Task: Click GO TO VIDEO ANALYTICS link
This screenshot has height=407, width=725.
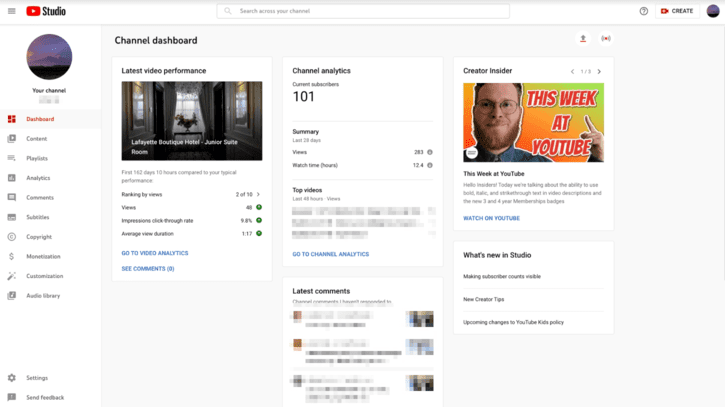Action: [x=155, y=253]
